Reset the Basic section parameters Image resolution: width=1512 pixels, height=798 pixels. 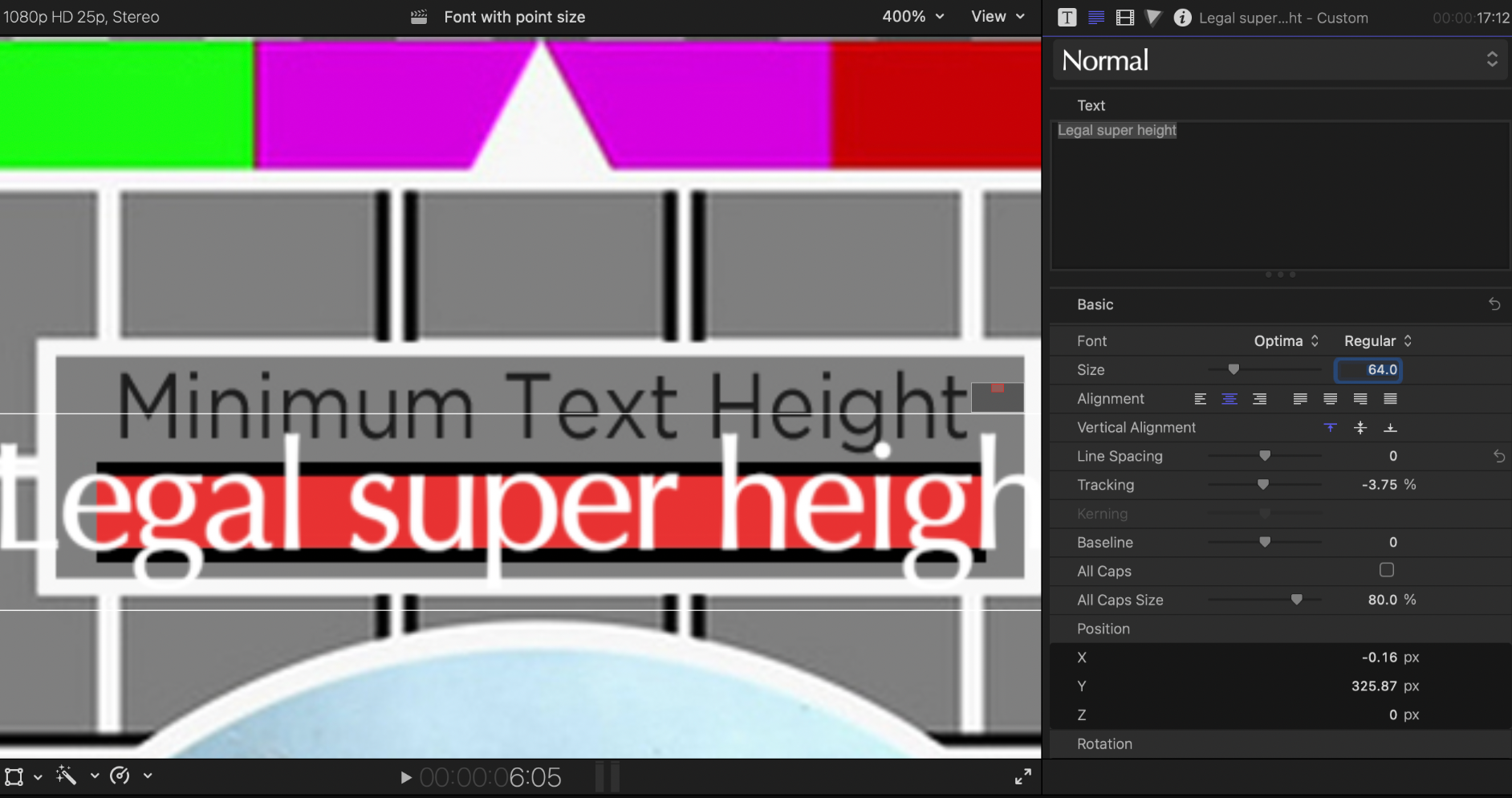tap(1494, 304)
